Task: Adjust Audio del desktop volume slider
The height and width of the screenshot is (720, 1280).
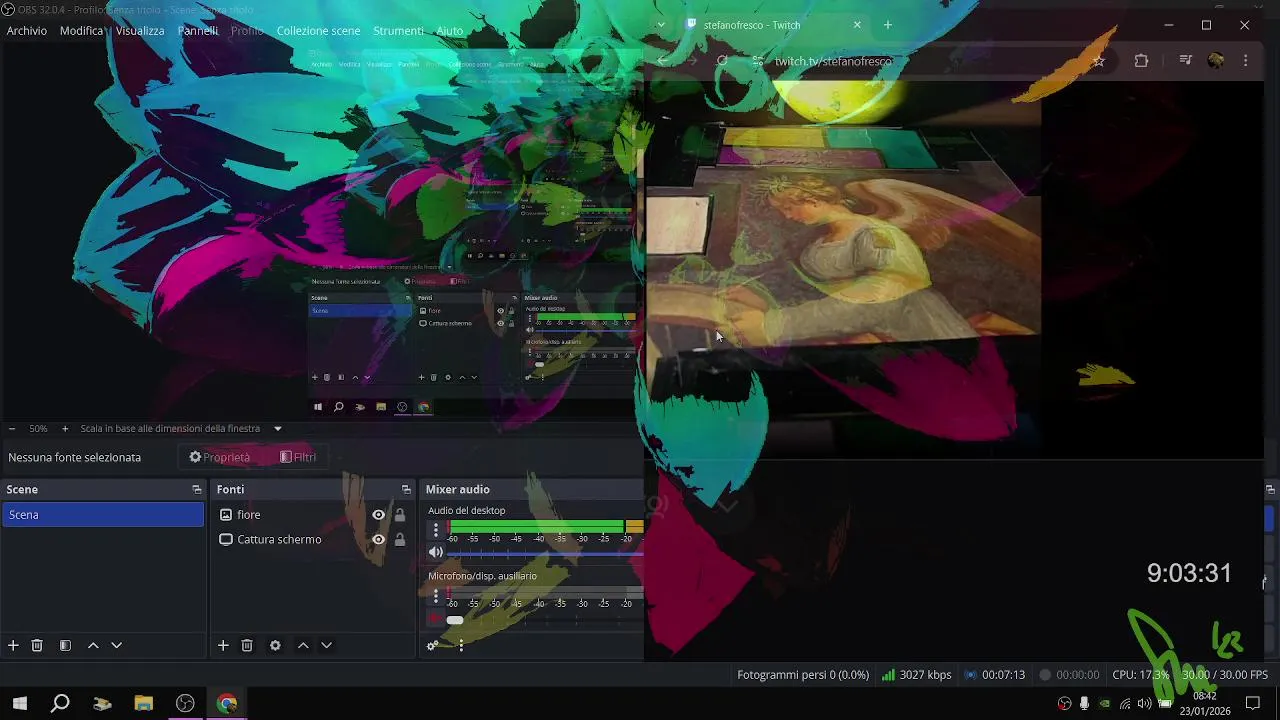Action: click(x=546, y=552)
